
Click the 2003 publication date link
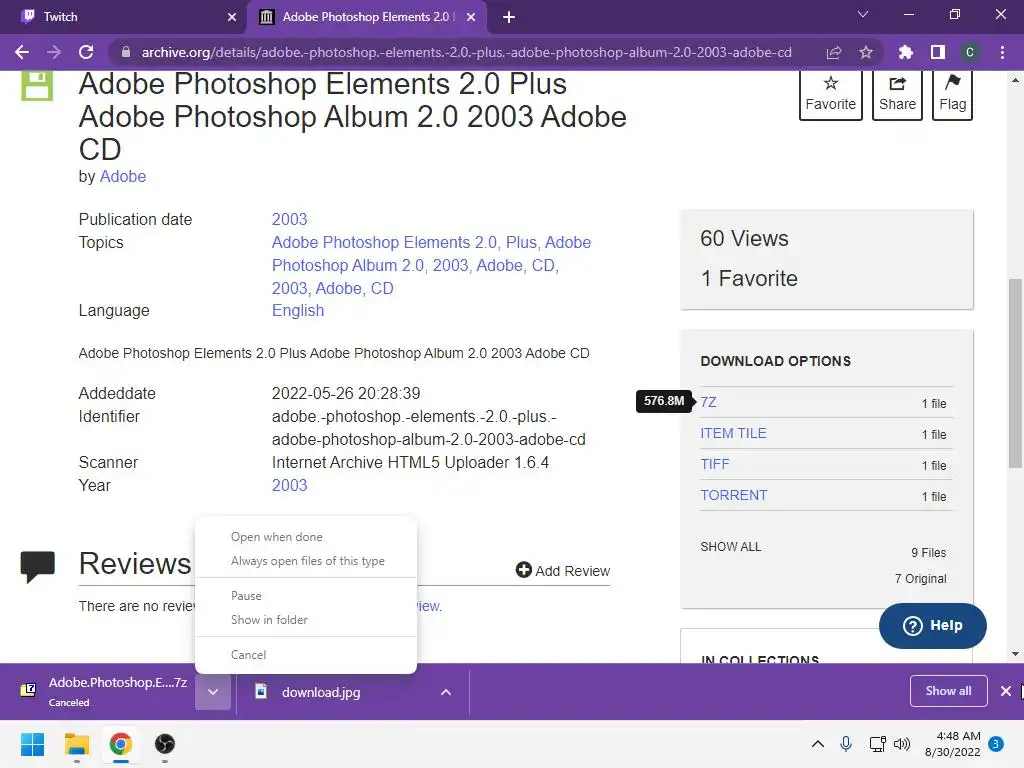click(x=289, y=219)
